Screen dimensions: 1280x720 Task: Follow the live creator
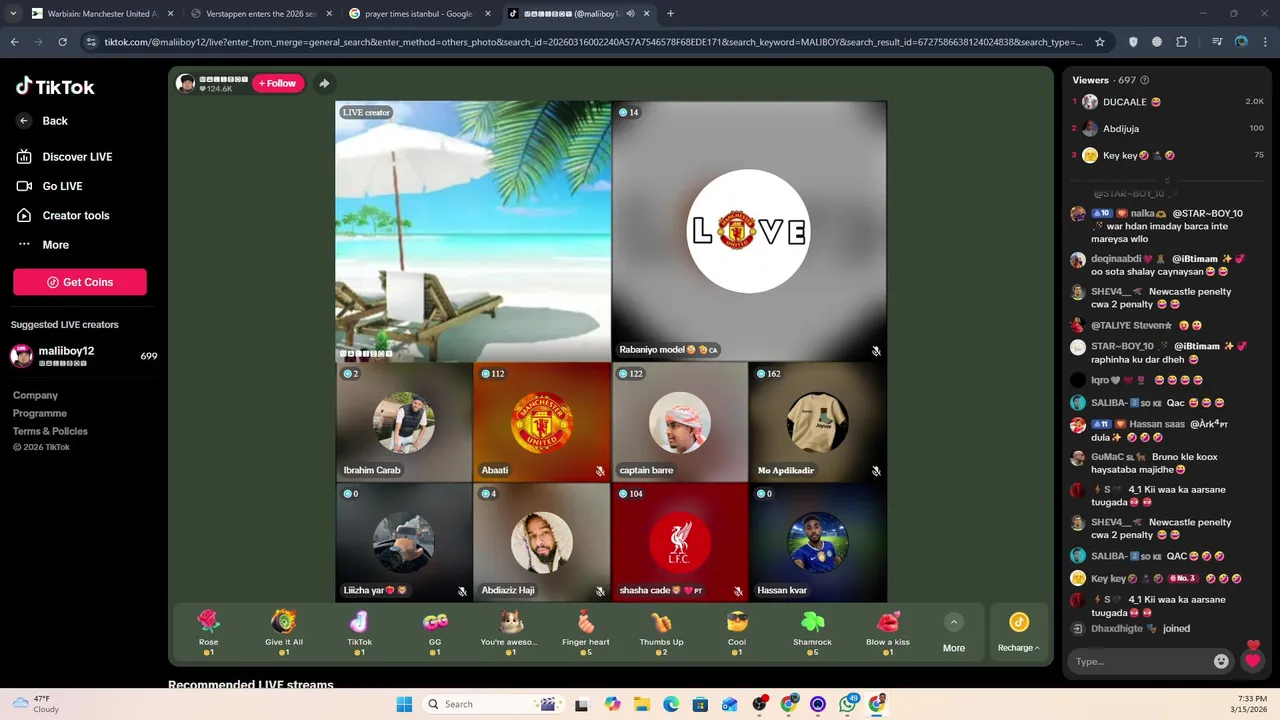pos(277,83)
